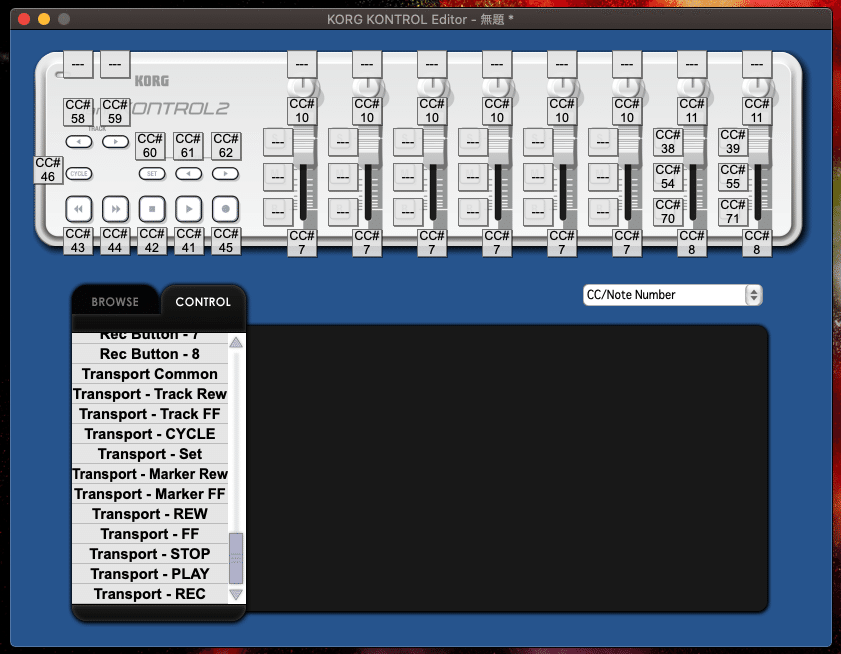Click the marker right arrow button

(x=225, y=174)
